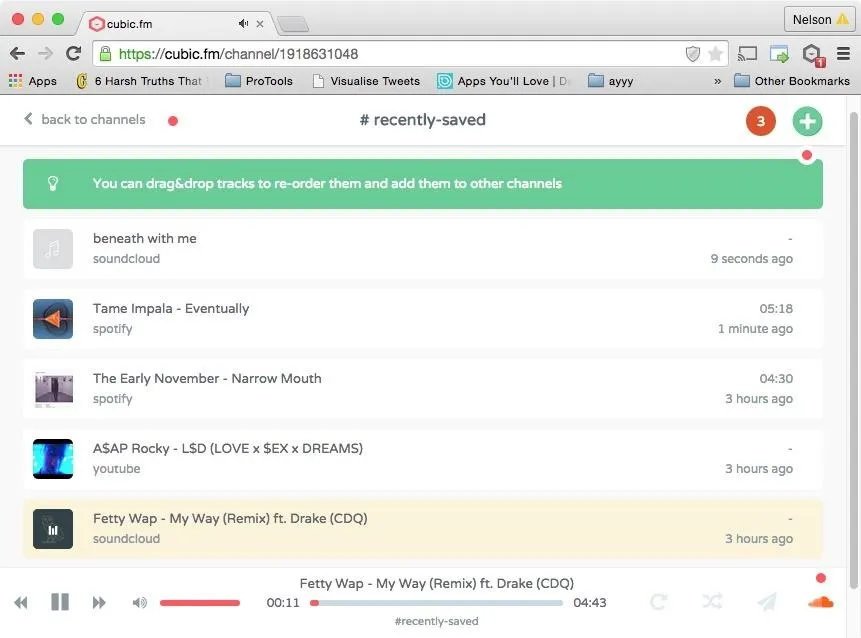
Task: Open the cubic extension icon with badge
Action: click(813, 54)
